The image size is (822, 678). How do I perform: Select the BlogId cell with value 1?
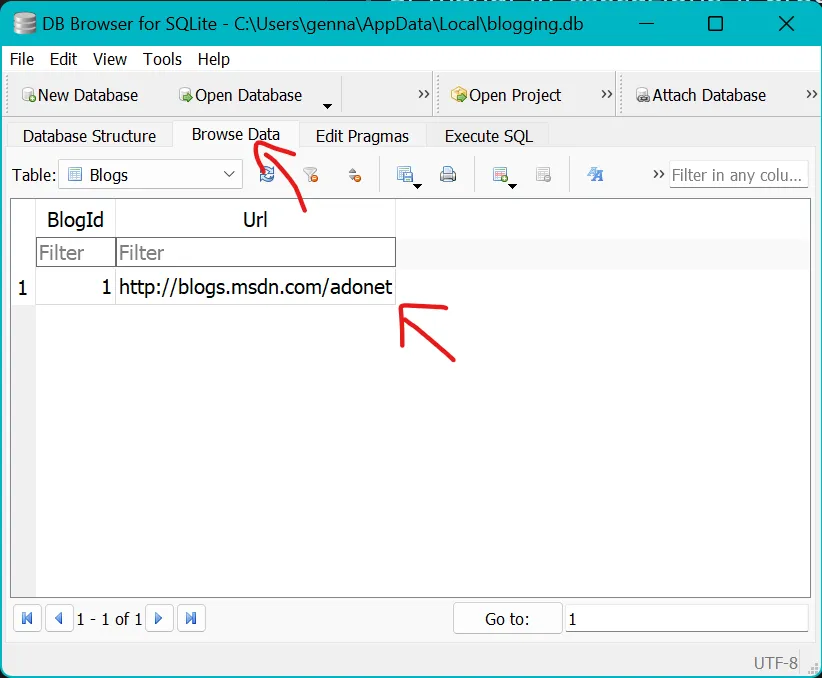coord(75,287)
